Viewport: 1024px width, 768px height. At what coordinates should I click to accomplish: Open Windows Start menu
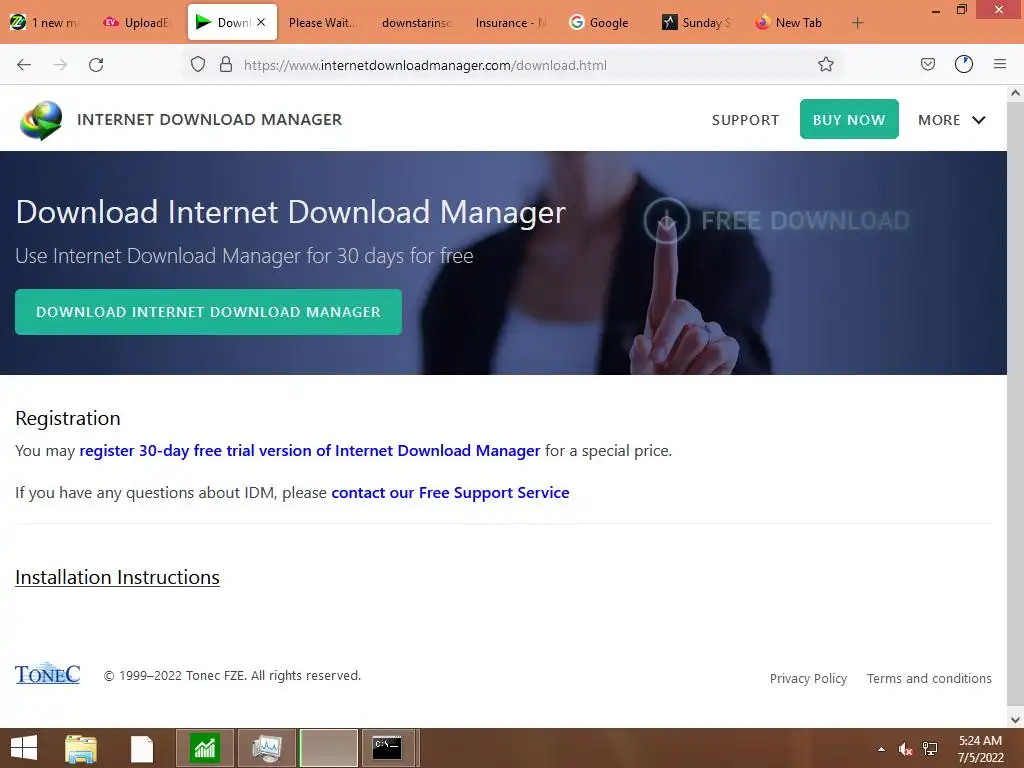point(24,748)
